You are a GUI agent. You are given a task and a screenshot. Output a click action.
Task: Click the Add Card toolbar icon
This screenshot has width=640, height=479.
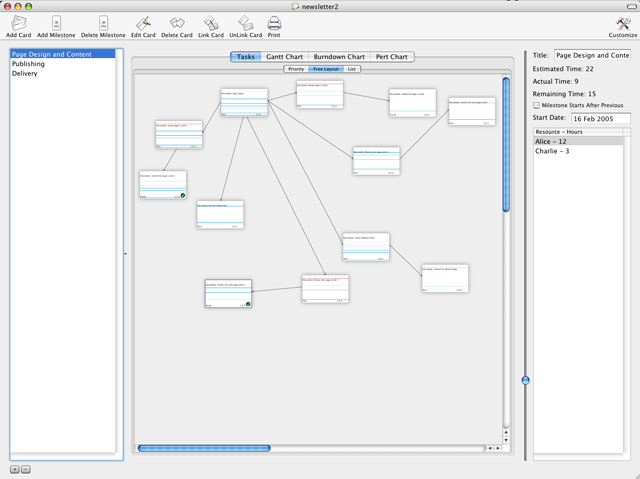pyautogui.click(x=18, y=22)
